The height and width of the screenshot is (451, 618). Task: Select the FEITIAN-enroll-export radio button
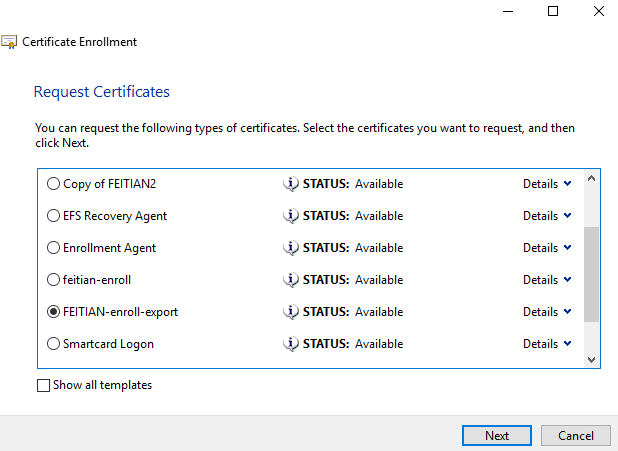point(53,311)
